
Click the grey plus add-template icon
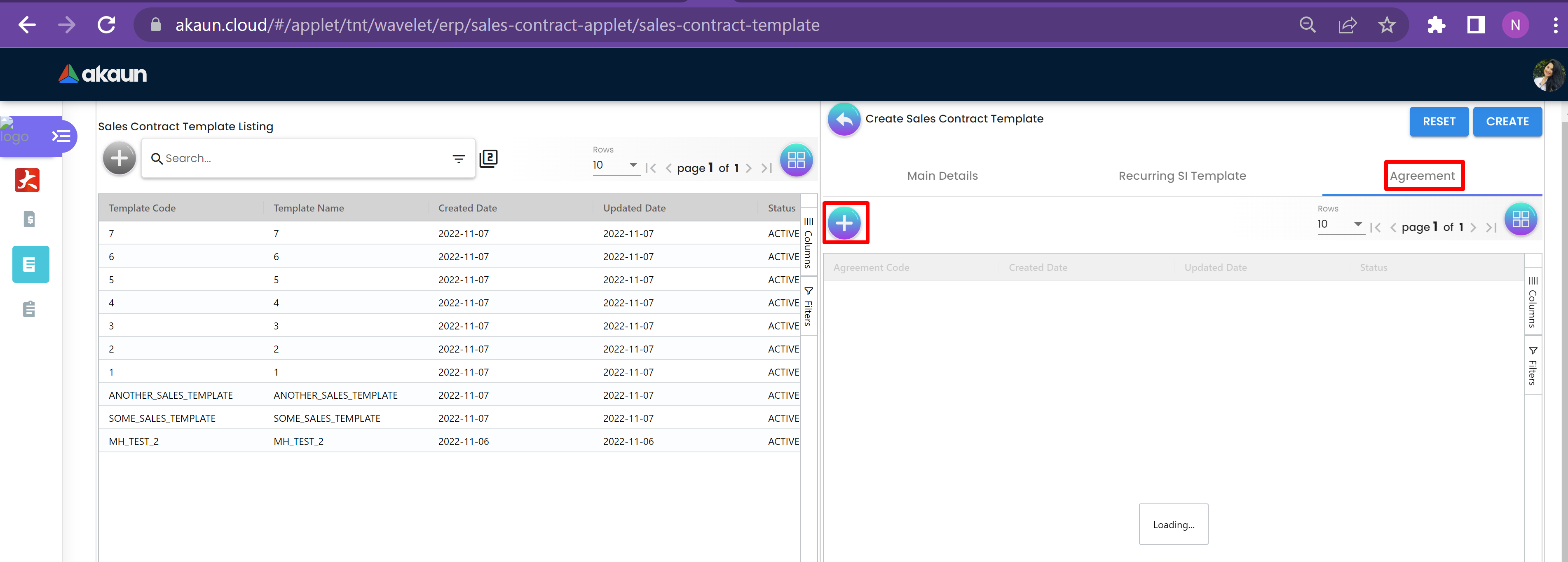[120, 158]
